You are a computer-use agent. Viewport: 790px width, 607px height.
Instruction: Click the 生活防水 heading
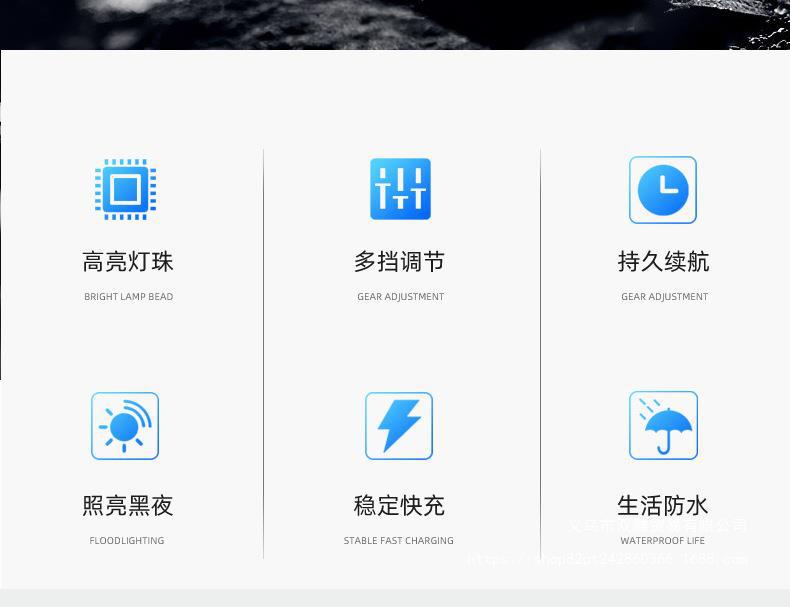pos(663,504)
